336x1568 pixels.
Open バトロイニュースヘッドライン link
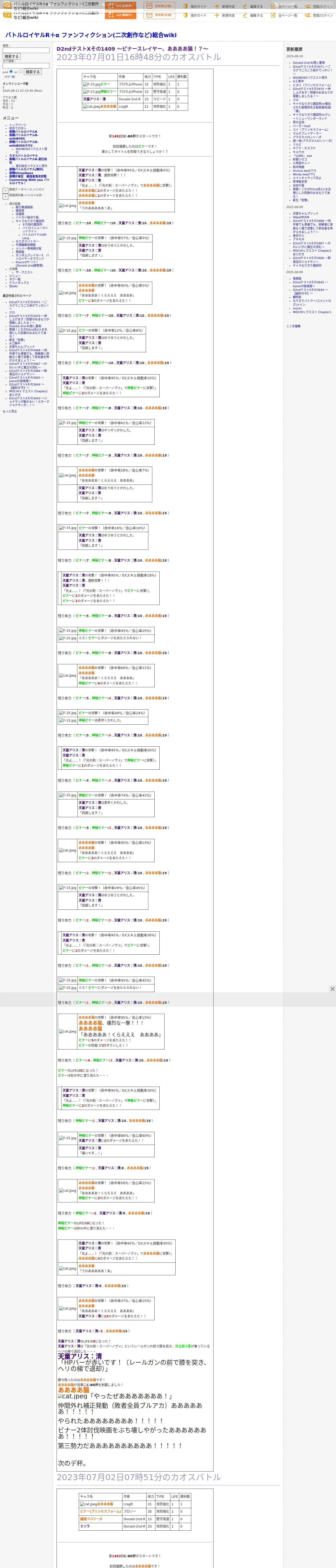pyautogui.click(x=35, y=230)
